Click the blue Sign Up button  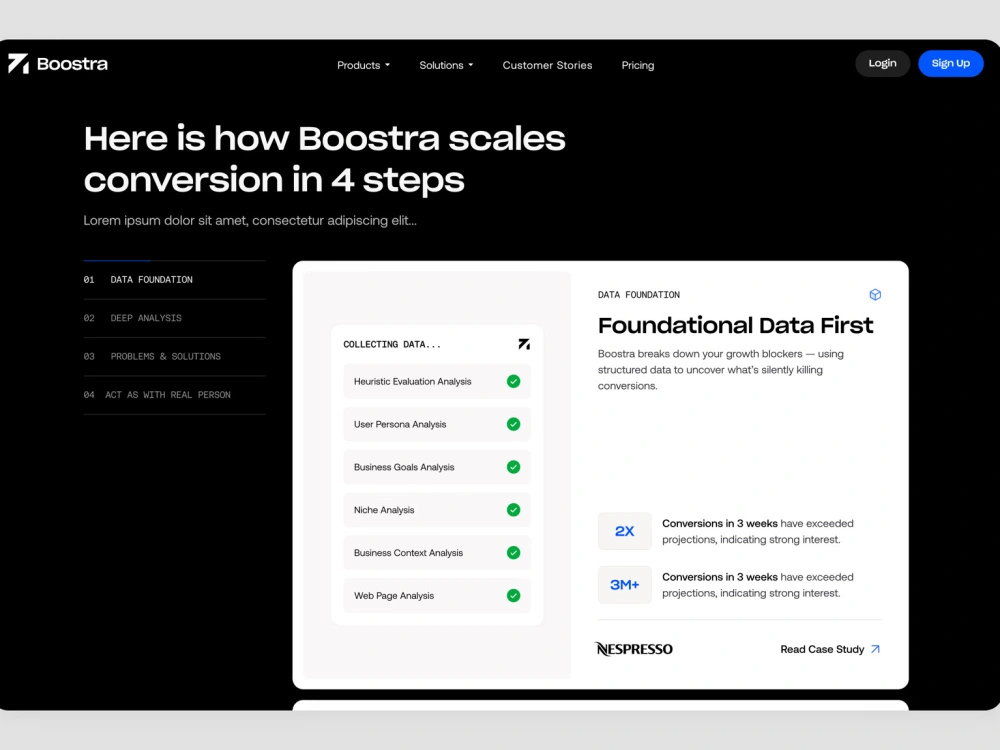(950, 63)
